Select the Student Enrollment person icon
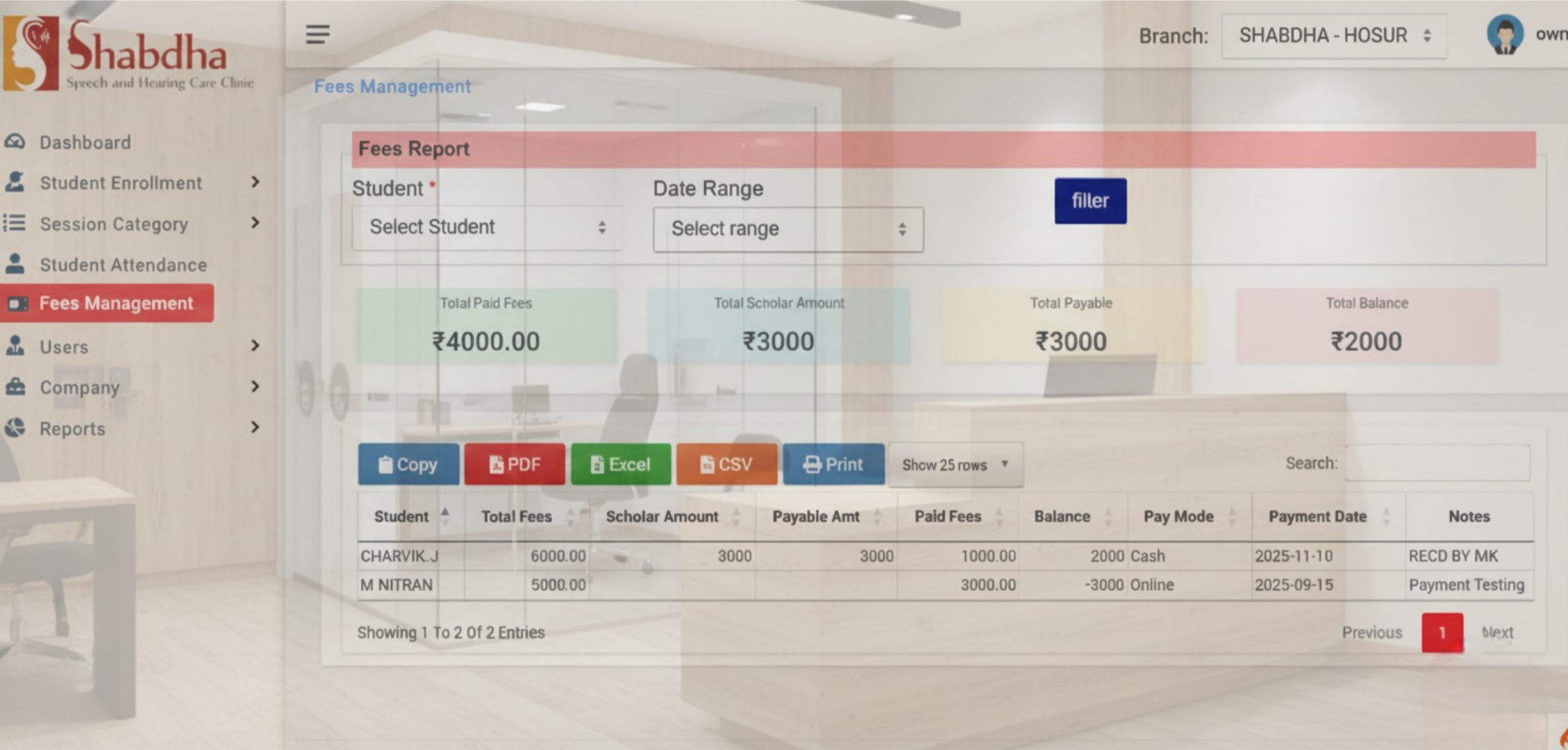Image resolution: width=1568 pixels, height=750 pixels. (x=15, y=183)
